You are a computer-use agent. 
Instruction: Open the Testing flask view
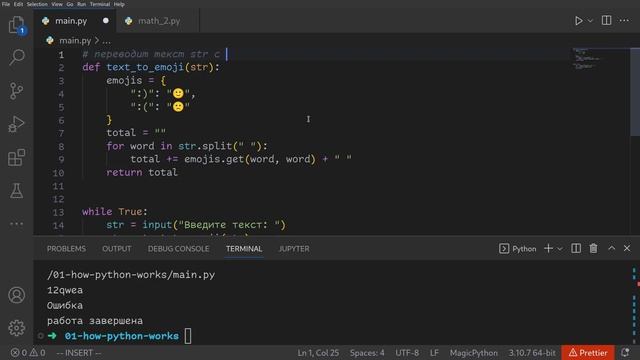(x=16, y=191)
